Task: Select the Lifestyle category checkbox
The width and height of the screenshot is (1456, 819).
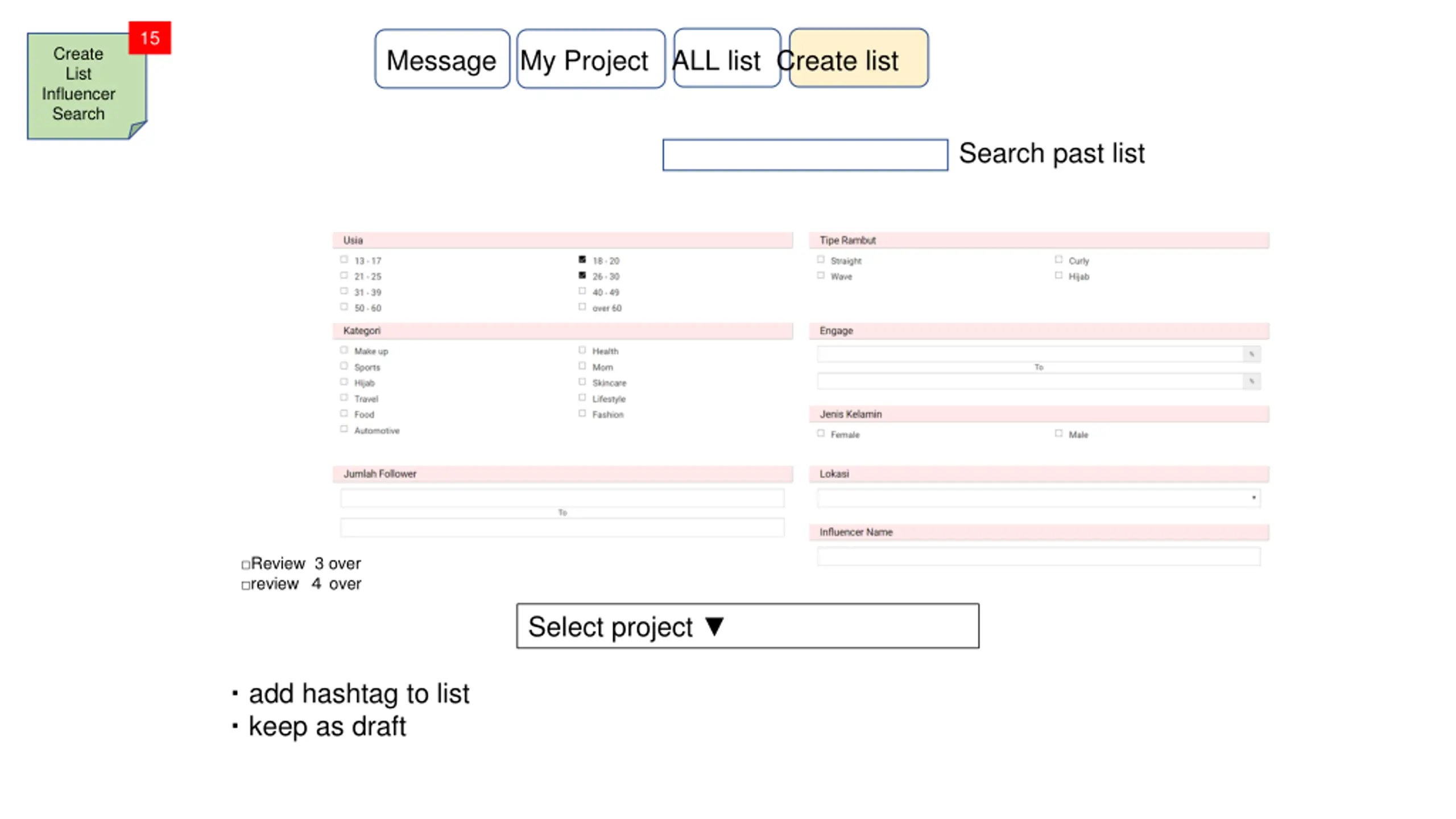Action: [x=582, y=398]
